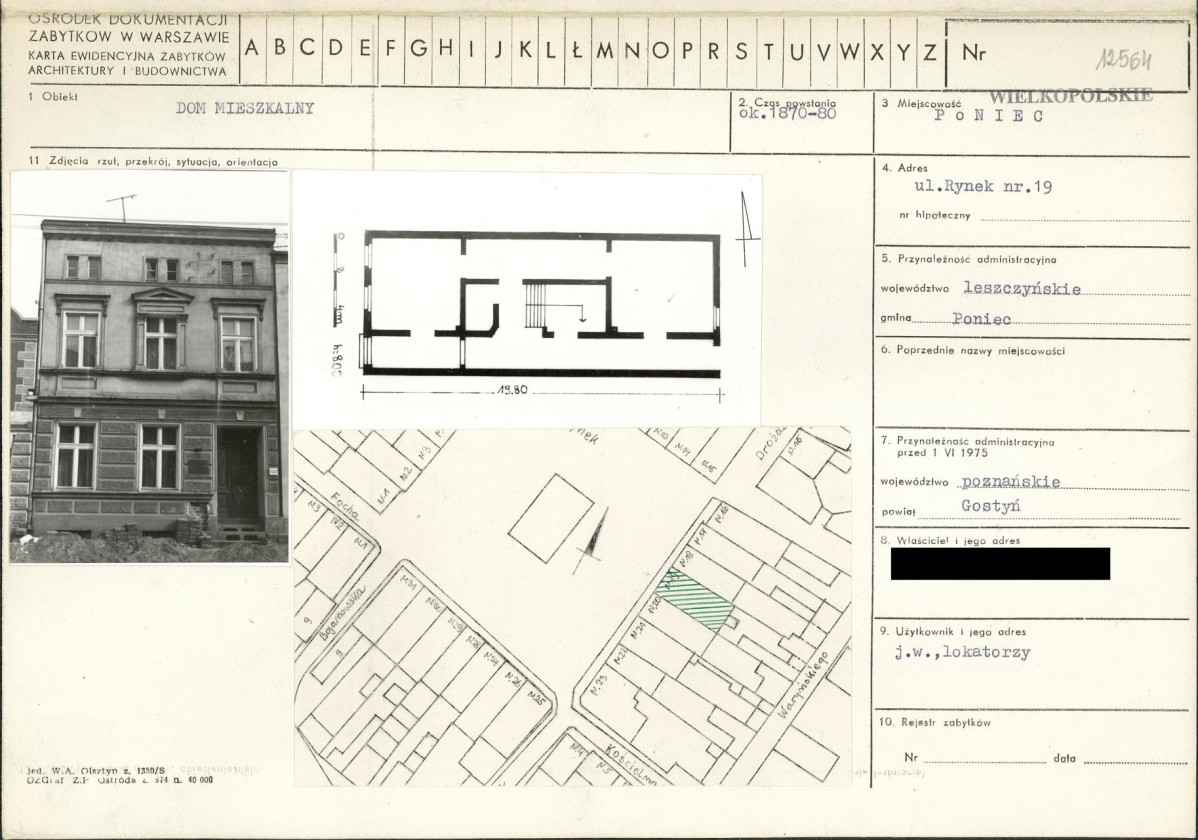Click the heading 9. Użytkownik i jego adres
This screenshot has height=840, width=1198.
(x=954, y=632)
